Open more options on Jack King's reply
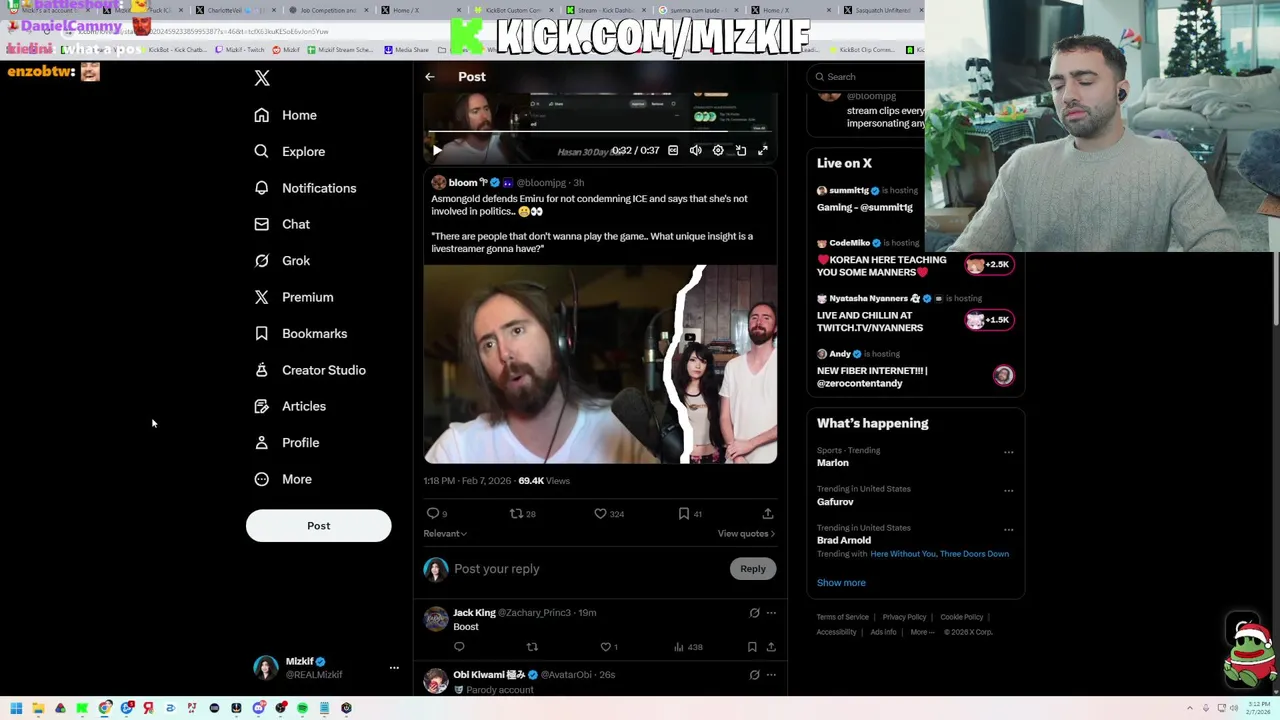The image size is (1280, 720). click(771, 612)
